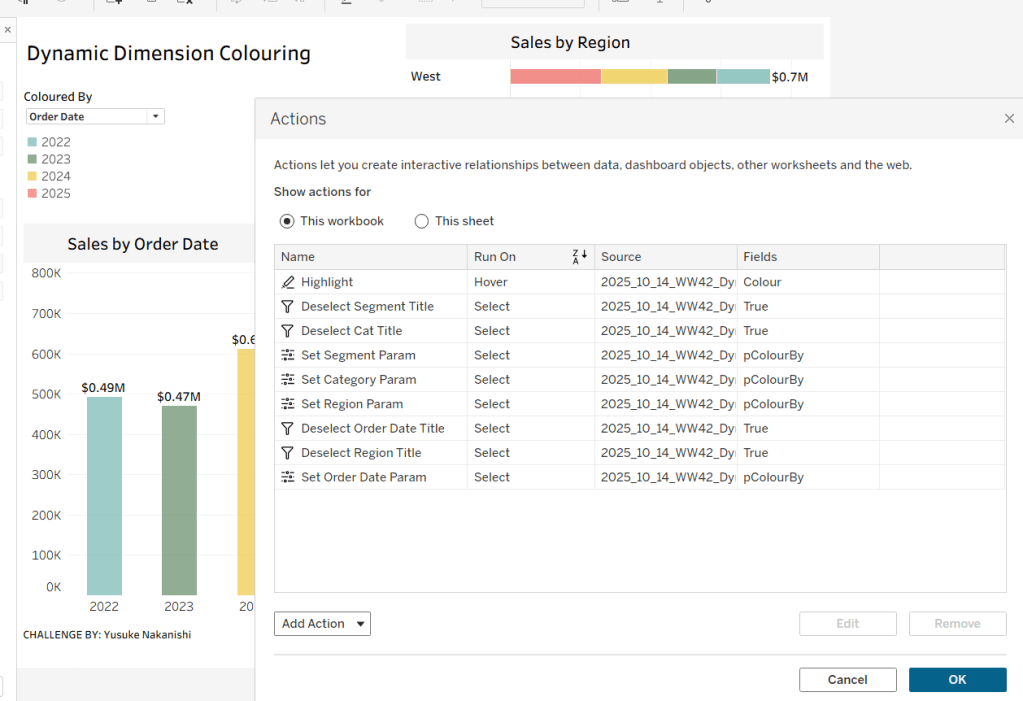Select the This sheet radio button
The image size is (1023, 701).
click(421, 221)
